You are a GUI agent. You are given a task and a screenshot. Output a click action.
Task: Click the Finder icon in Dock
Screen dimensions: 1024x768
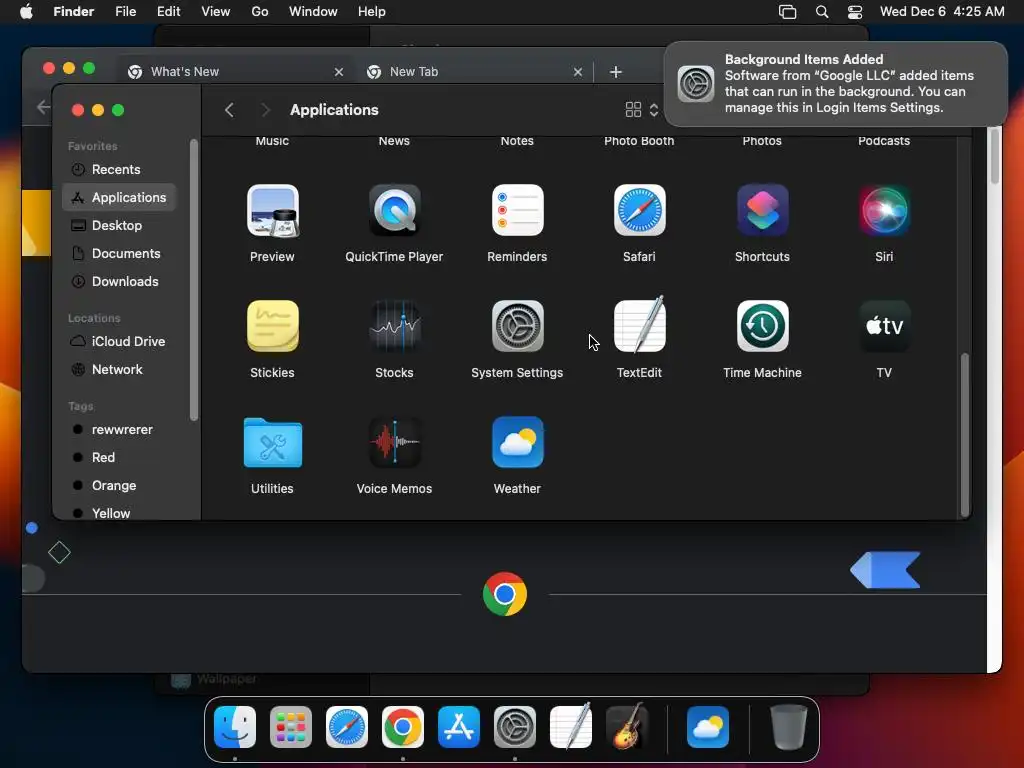click(235, 727)
